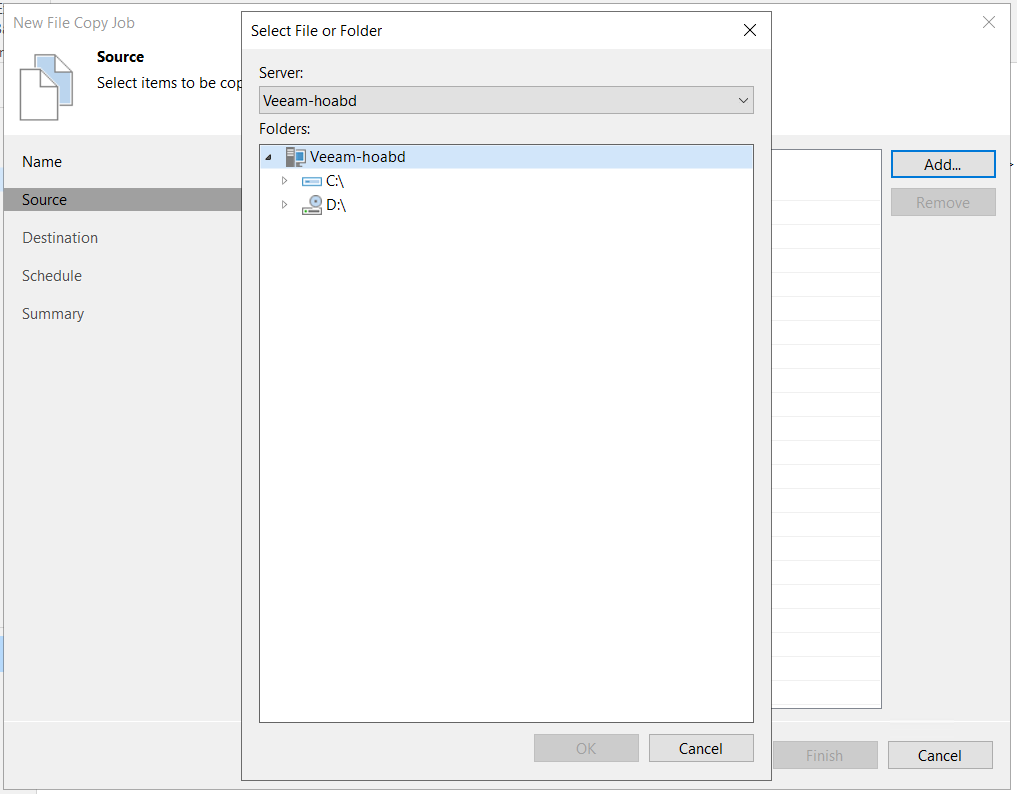
Task: Click the Finish button
Action: point(824,755)
